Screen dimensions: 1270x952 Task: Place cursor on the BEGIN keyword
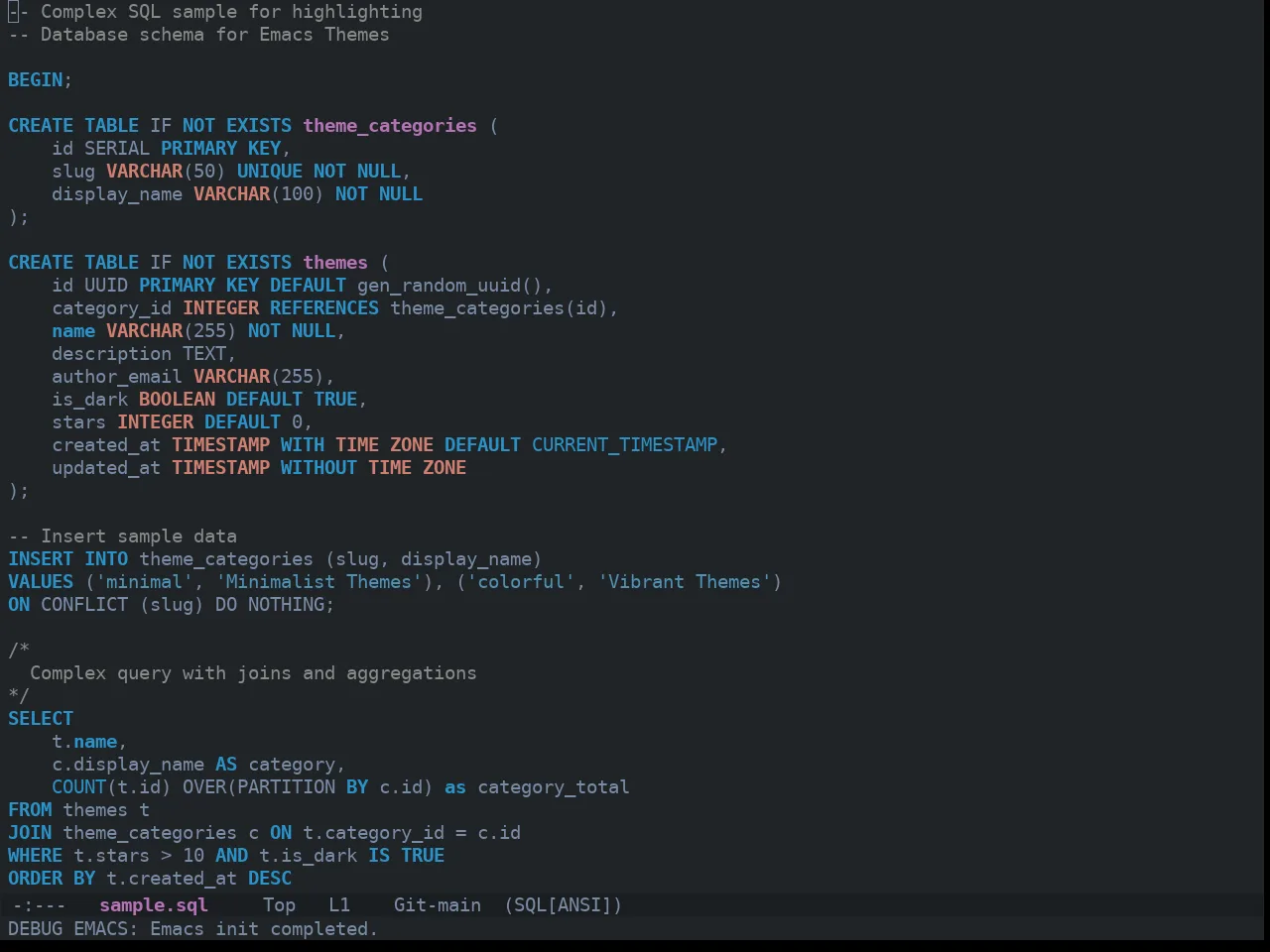[x=36, y=79]
